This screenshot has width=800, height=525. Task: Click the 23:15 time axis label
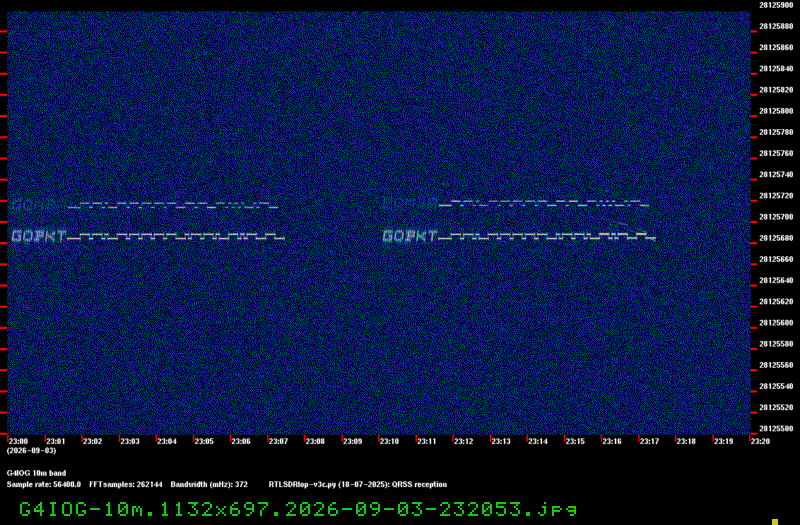[x=575, y=441]
